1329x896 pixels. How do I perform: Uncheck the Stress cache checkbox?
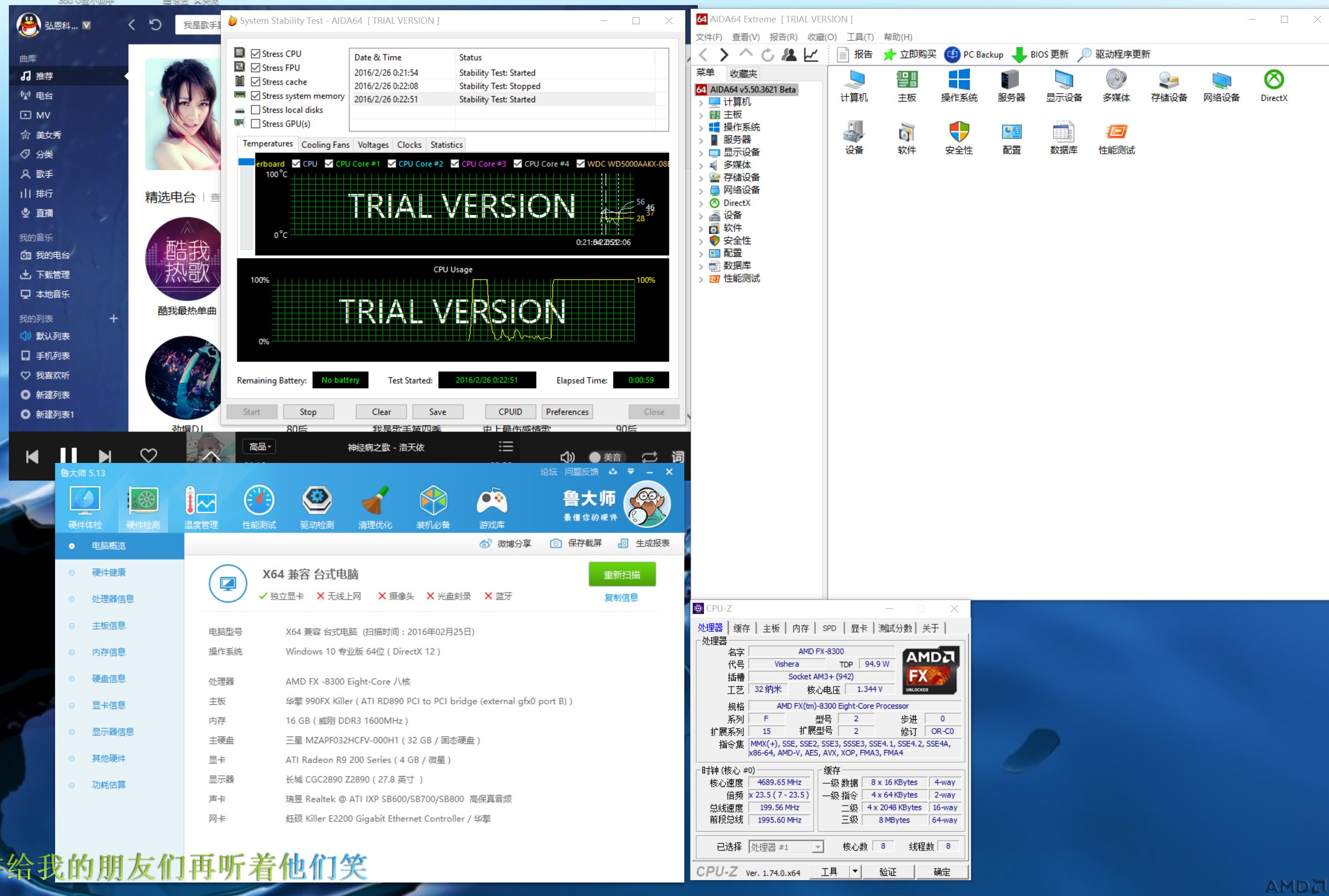(255, 82)
